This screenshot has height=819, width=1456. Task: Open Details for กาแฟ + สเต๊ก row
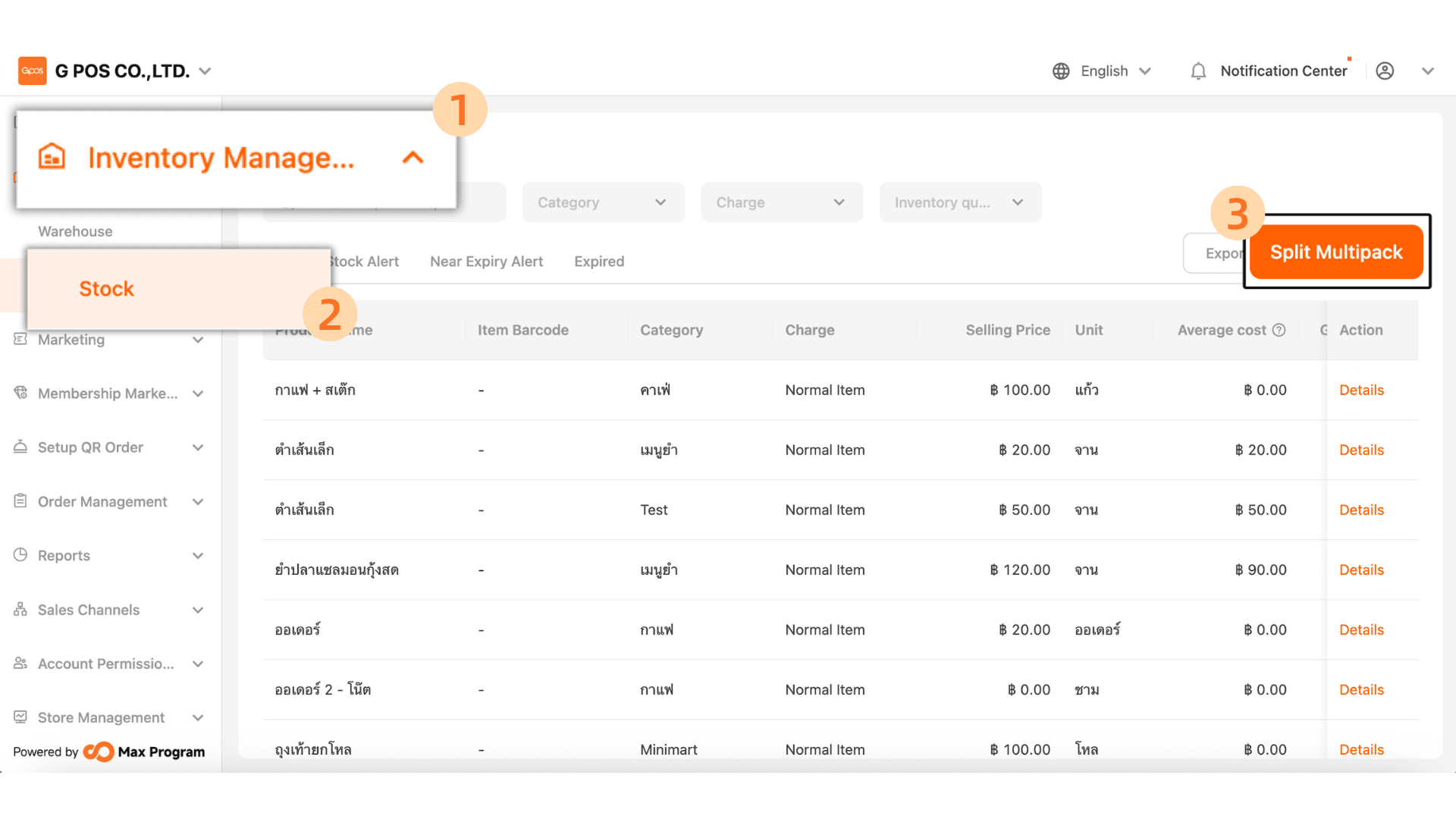click(1361, 390)
